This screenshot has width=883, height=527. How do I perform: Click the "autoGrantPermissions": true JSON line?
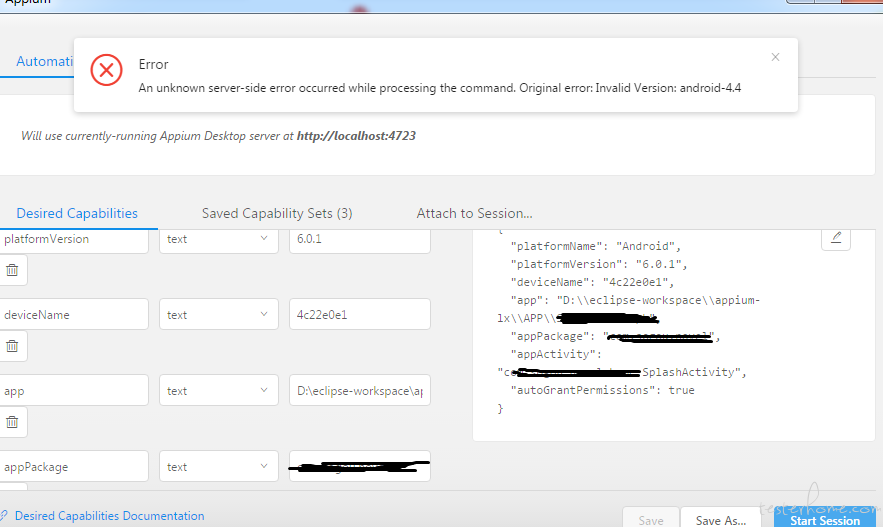tap(602, 390)
